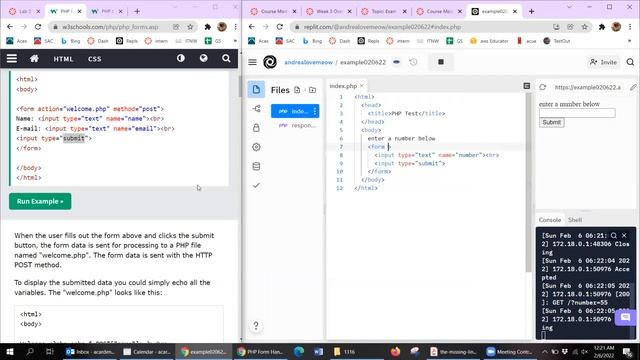The width and height of the screenshot is (640, 360).
Task: Open extensions puzzle icon in left browser
Action: click(208, 27)
